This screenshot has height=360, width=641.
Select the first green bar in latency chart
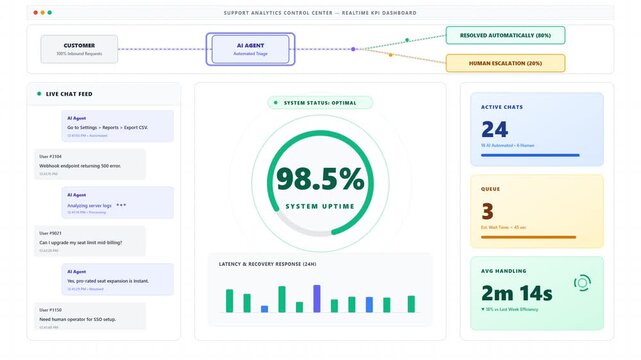[x=230, y=301]
